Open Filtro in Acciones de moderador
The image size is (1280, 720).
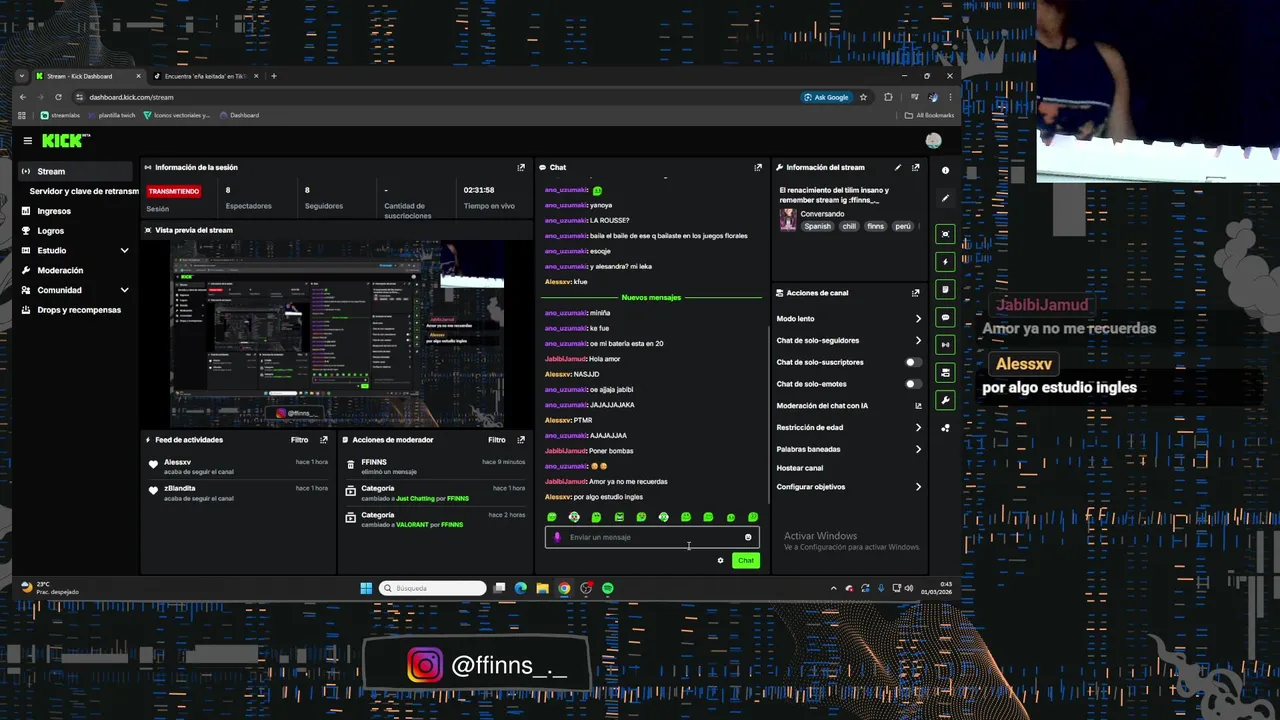tap(497, 440)
